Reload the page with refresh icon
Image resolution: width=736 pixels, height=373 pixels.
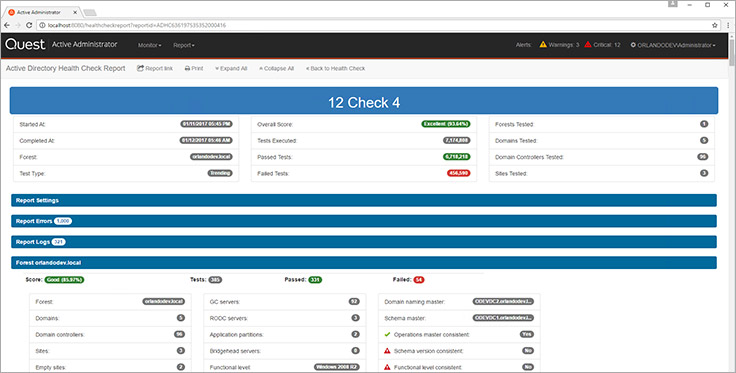pyautogui.click(x=29, y=25)
